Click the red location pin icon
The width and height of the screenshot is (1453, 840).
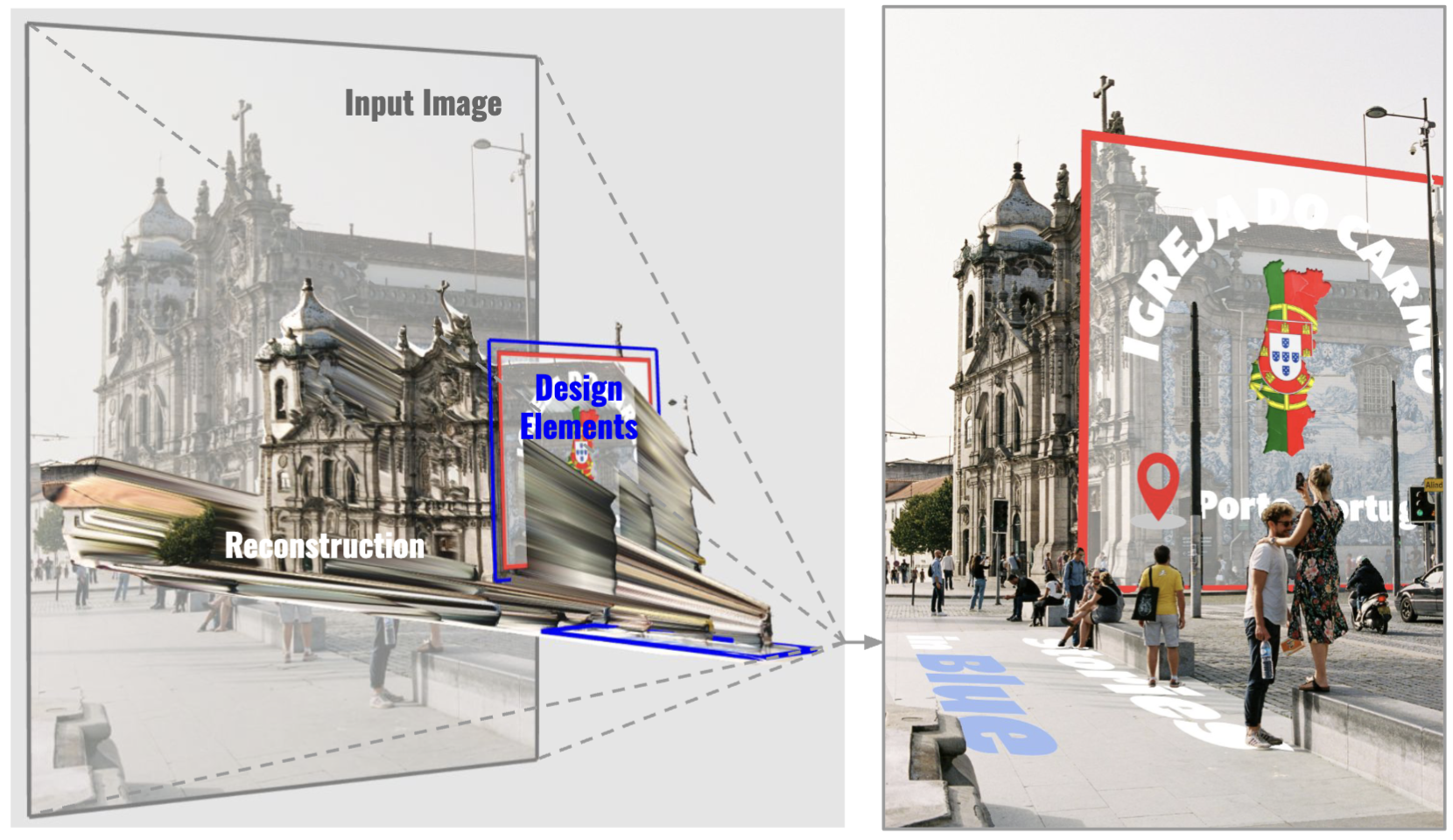tap(1157, 484)
